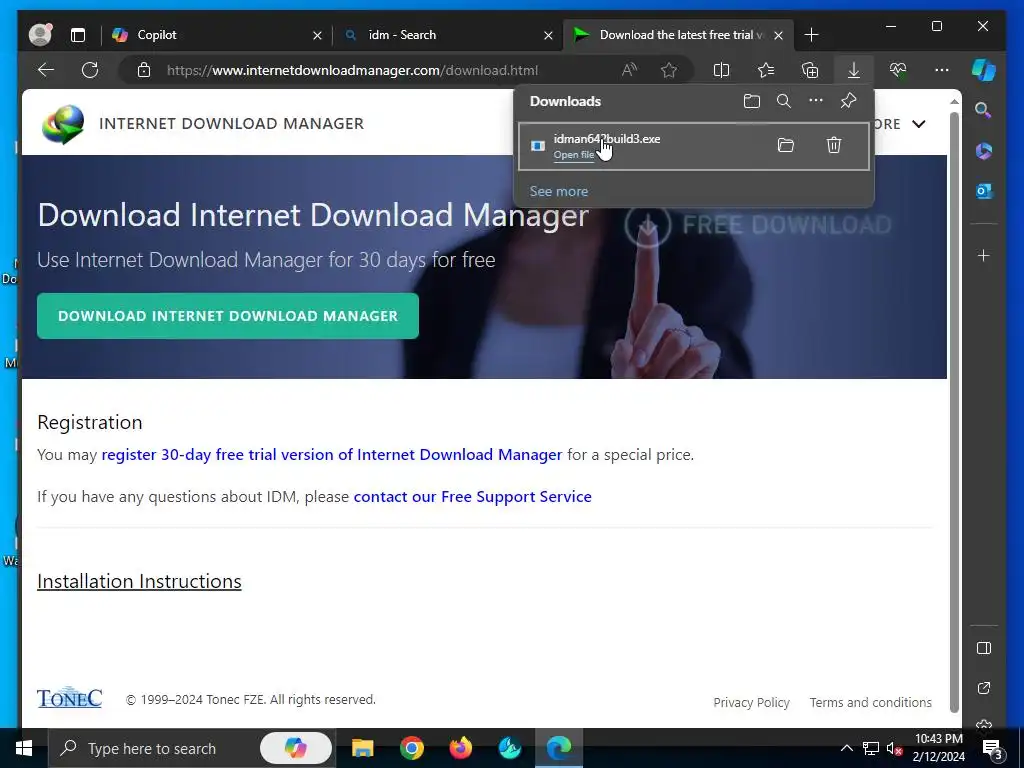1024x768 pixels.
Task: Open Copilot from the taskbar
Action: [295, 748]
